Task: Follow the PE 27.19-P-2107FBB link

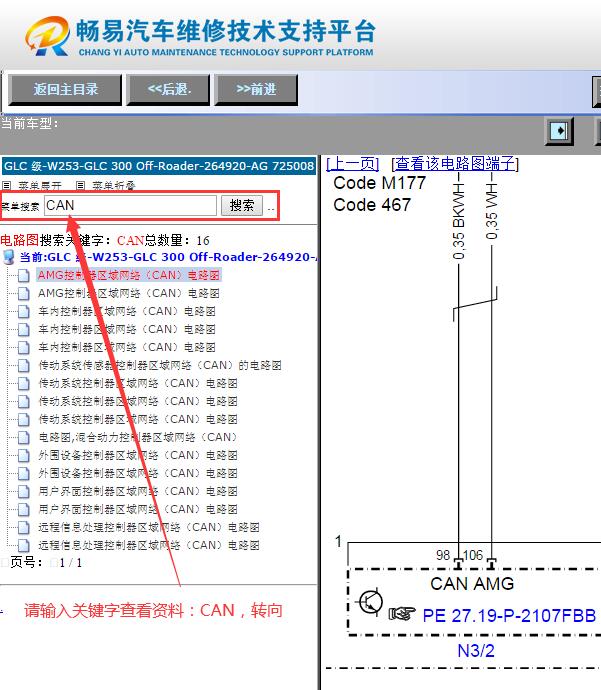Action: (509, 615)
